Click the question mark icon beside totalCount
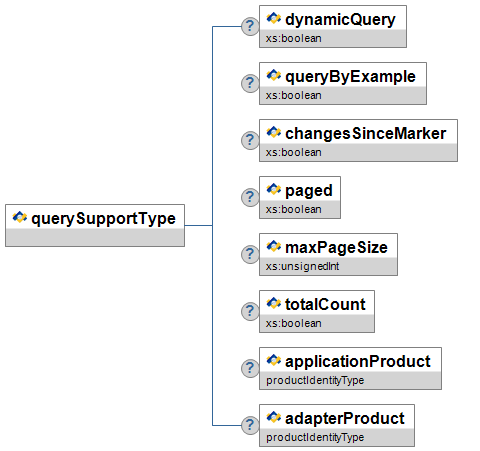This screenshot has height=451, width=480. (x=250, y=311)
